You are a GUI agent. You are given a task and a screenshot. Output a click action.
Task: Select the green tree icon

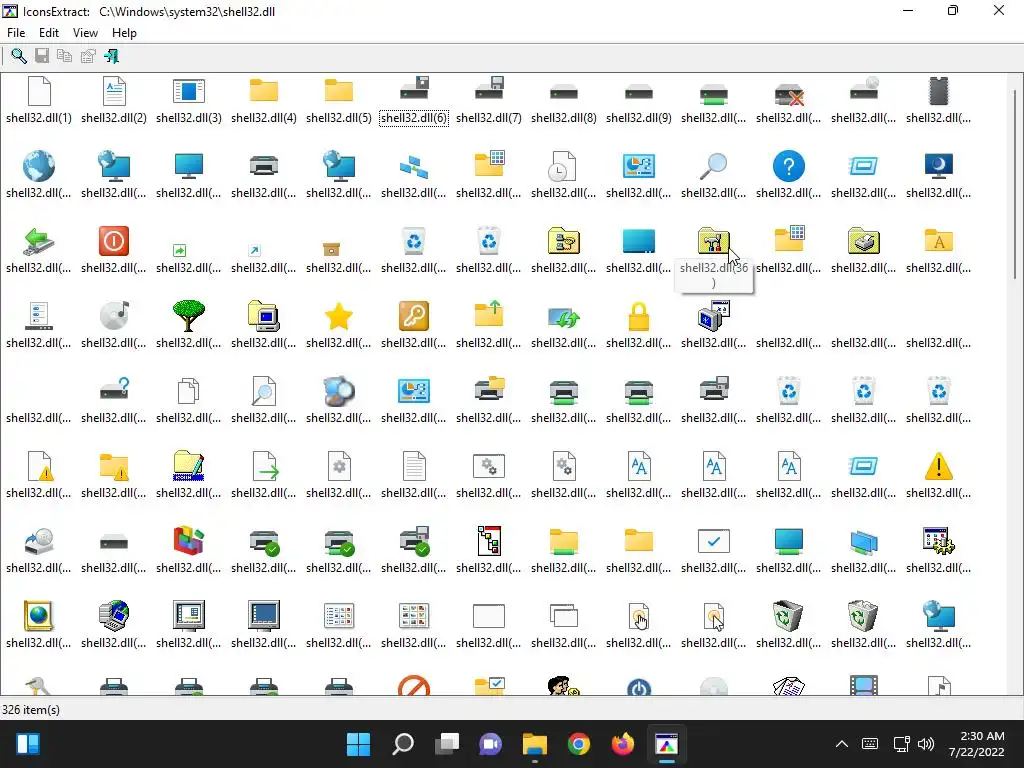click(189, 316)
